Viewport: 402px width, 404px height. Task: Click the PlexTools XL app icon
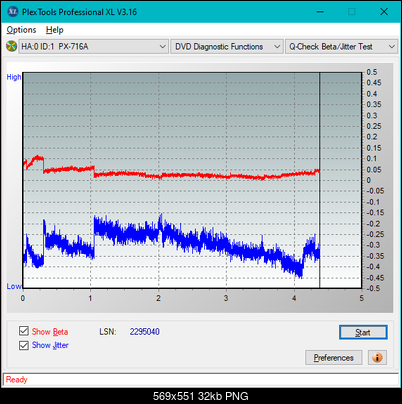point(12,12)
